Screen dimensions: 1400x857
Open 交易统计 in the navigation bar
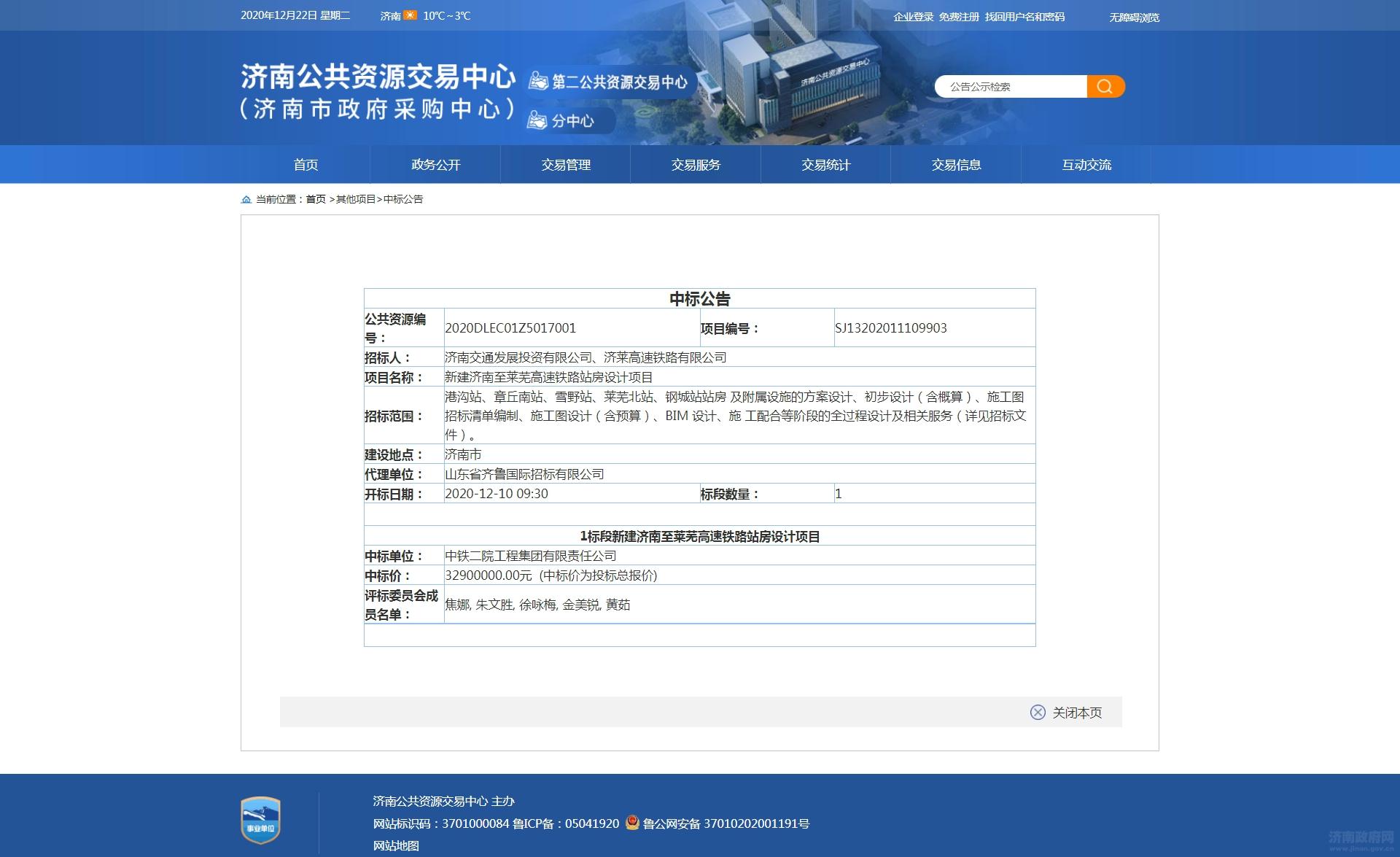click(825, 165)
